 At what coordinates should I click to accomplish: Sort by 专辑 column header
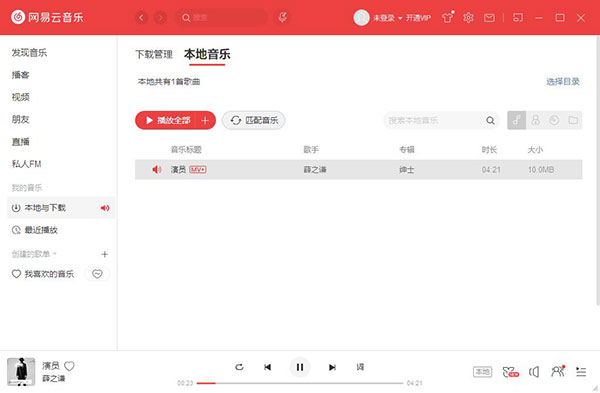click(x=407, y=150)
